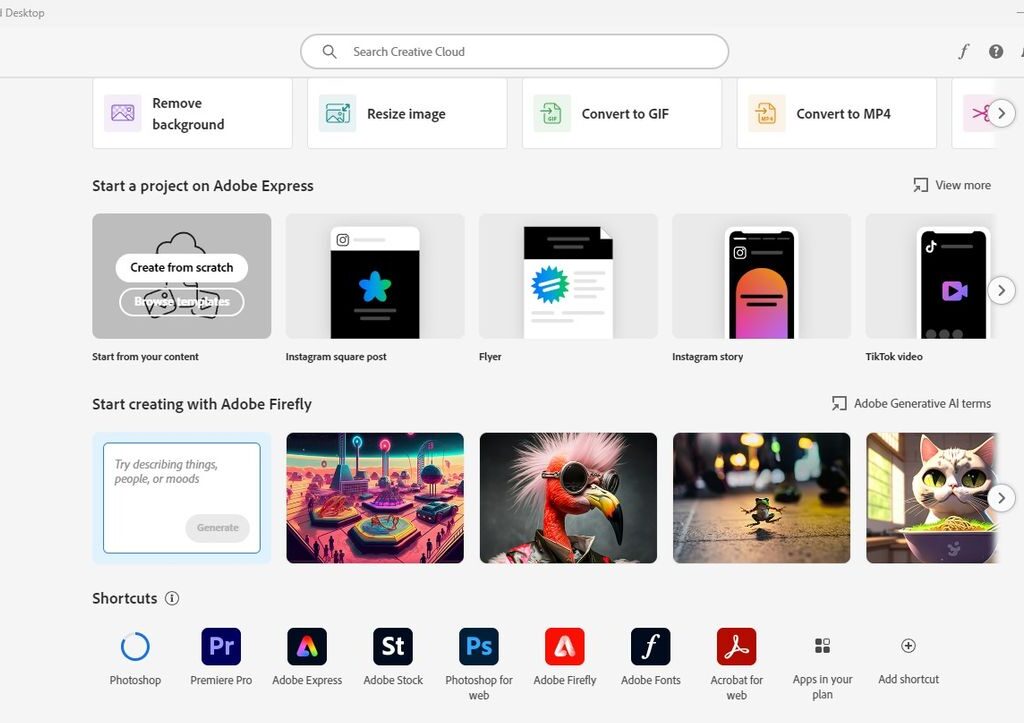The width and height of the screenshot is (1024, 723).
Task: Click the Firefly prompt text box
Action: pos(182,498)
